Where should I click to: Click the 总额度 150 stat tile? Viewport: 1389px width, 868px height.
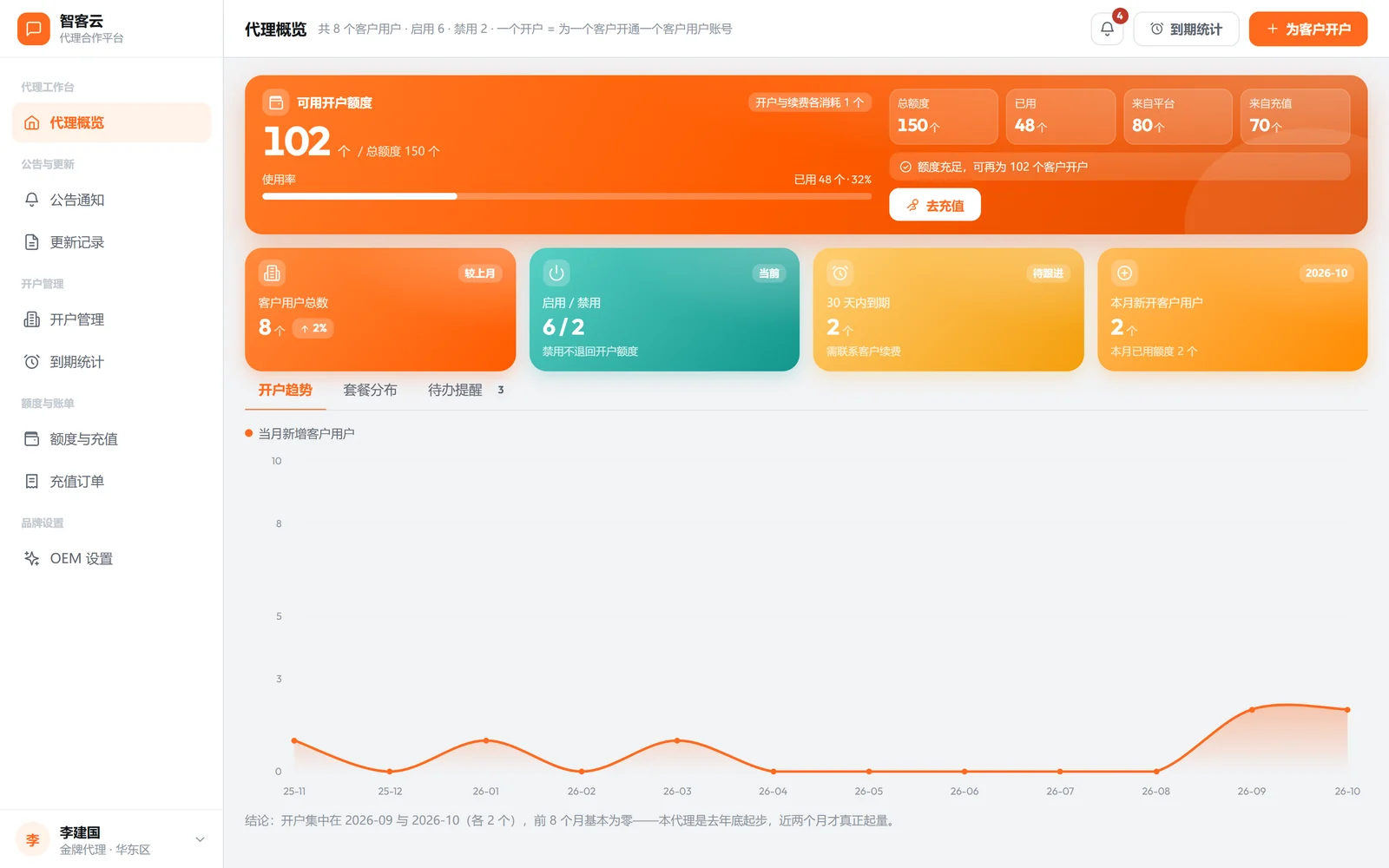point(944,116)
